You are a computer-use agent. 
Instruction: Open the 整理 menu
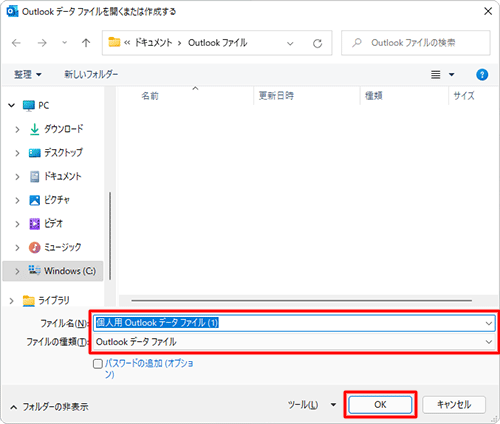[x=28, y=74]
